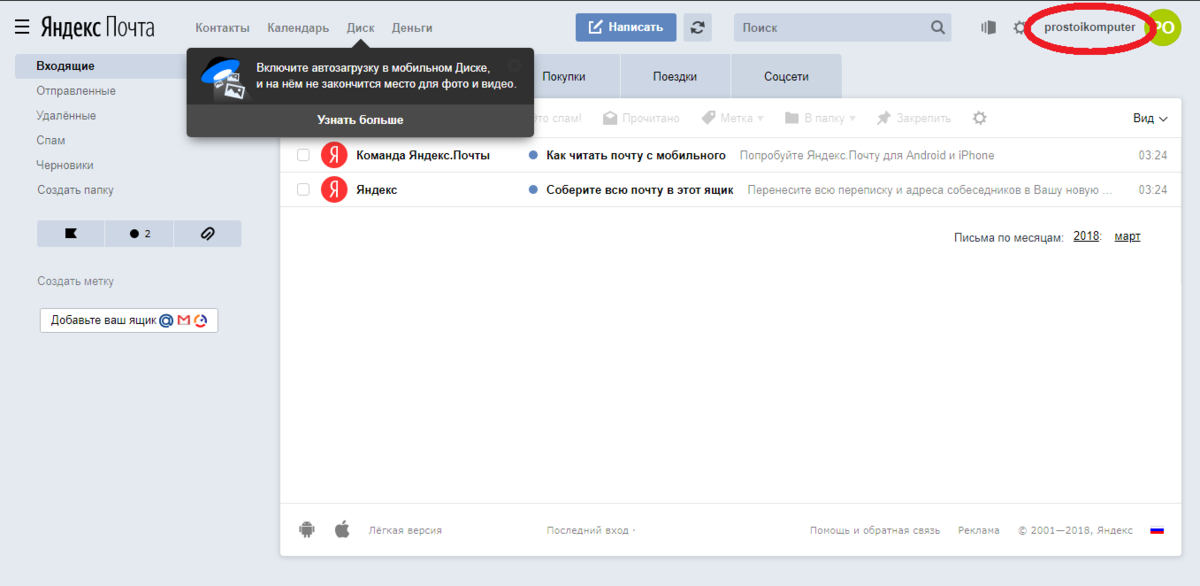Open Лёгкая версия link

[x=405, y=530]
